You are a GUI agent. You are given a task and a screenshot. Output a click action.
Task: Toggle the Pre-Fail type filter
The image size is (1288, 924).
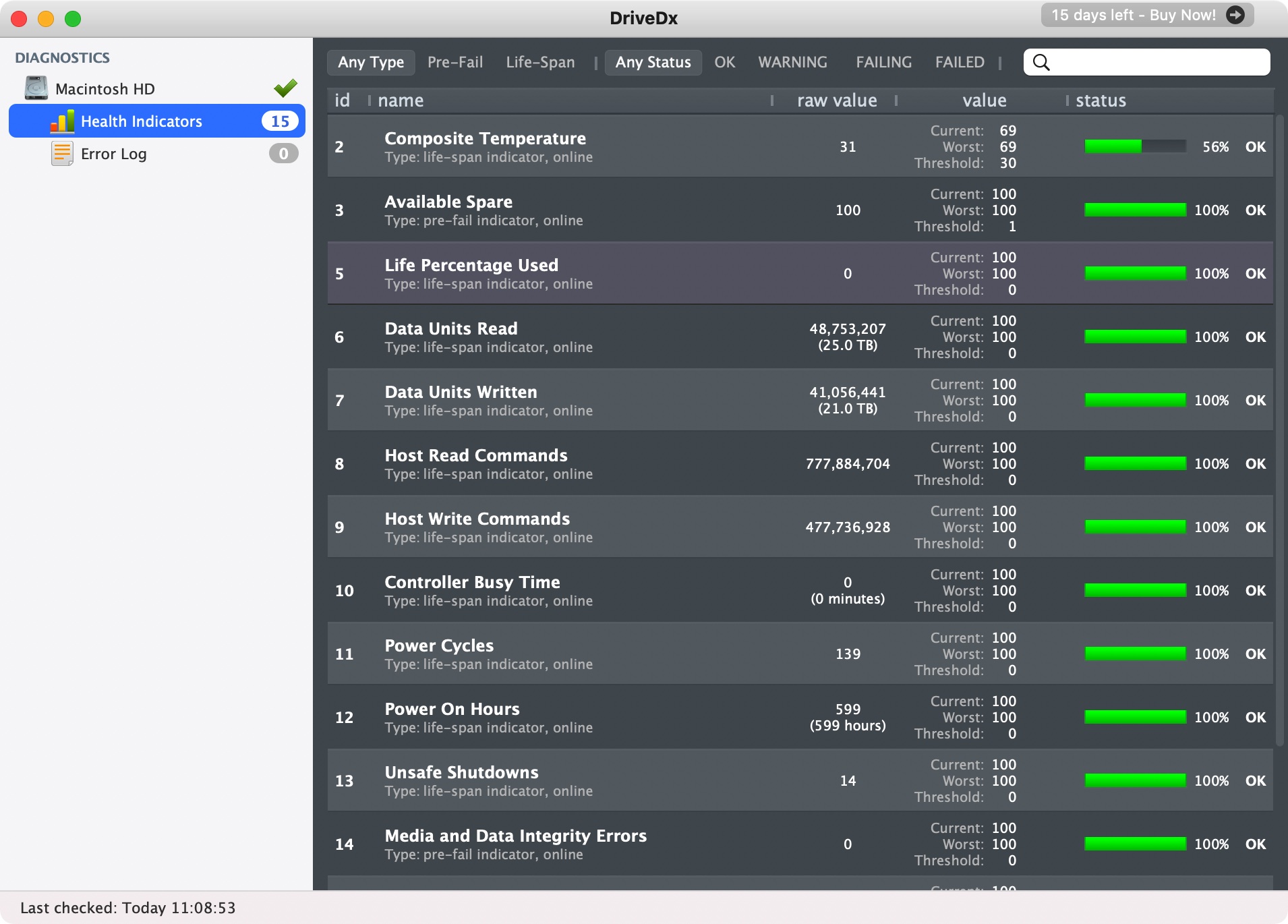coord(455,62)
